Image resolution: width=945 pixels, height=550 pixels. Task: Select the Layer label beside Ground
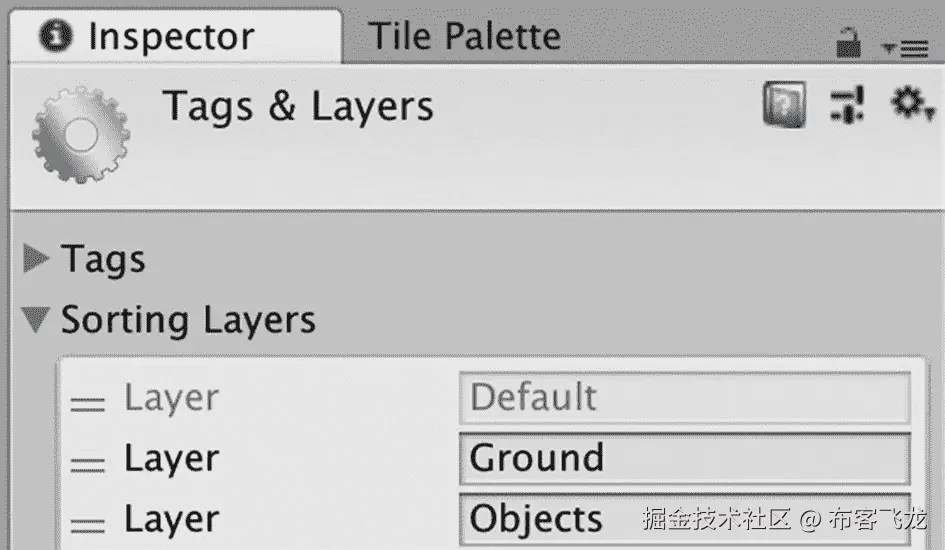point(171,459)
